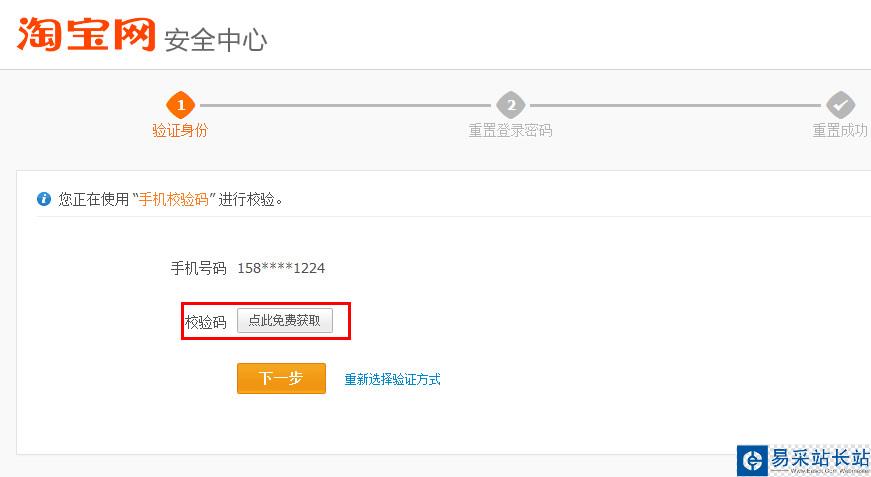The width and height of the screenshot is (871, 477).
Task: Click the 校验码 field label
Action: tap(206, 322)
